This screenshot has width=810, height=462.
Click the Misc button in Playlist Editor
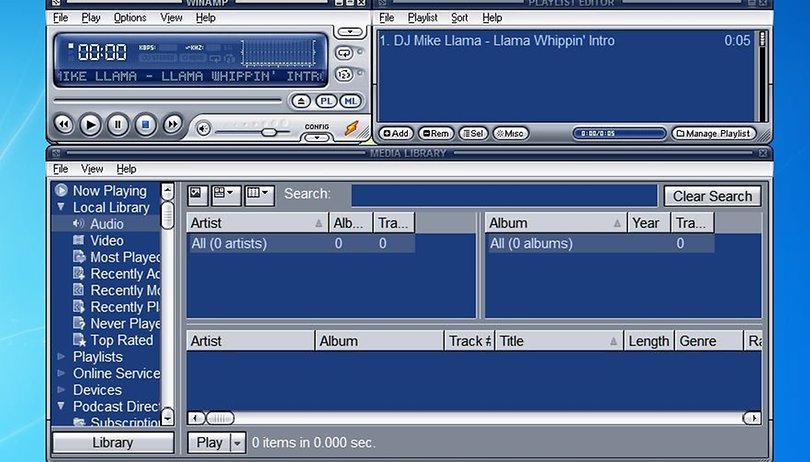[510, 133]
